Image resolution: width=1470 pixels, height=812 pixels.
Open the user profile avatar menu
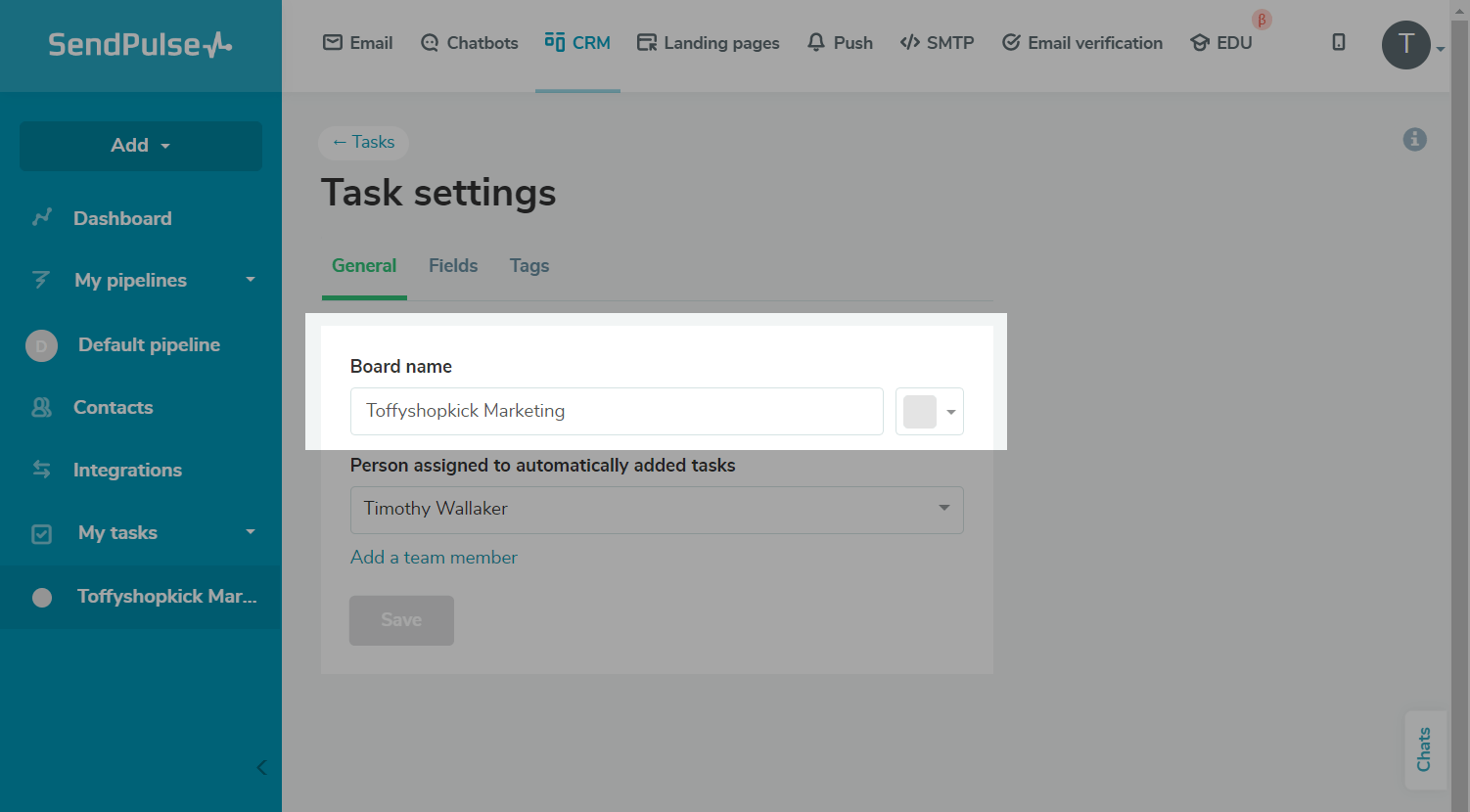point(1406,45)
